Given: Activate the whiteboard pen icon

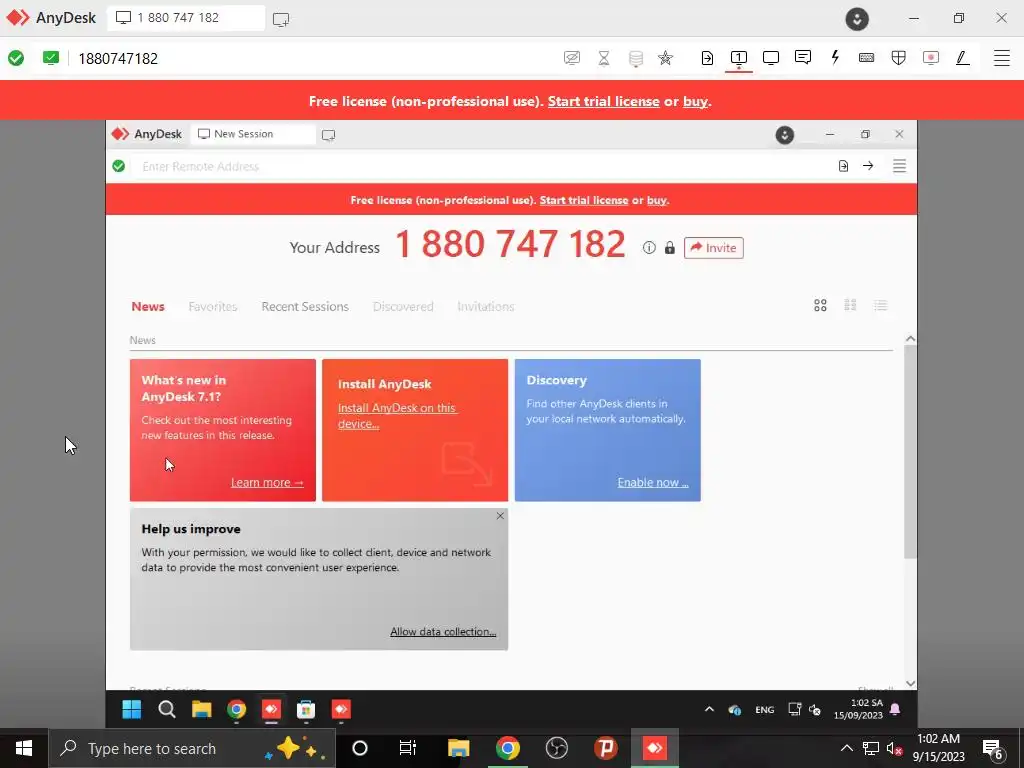Looking at the screenshot, I should pos(963,58).
